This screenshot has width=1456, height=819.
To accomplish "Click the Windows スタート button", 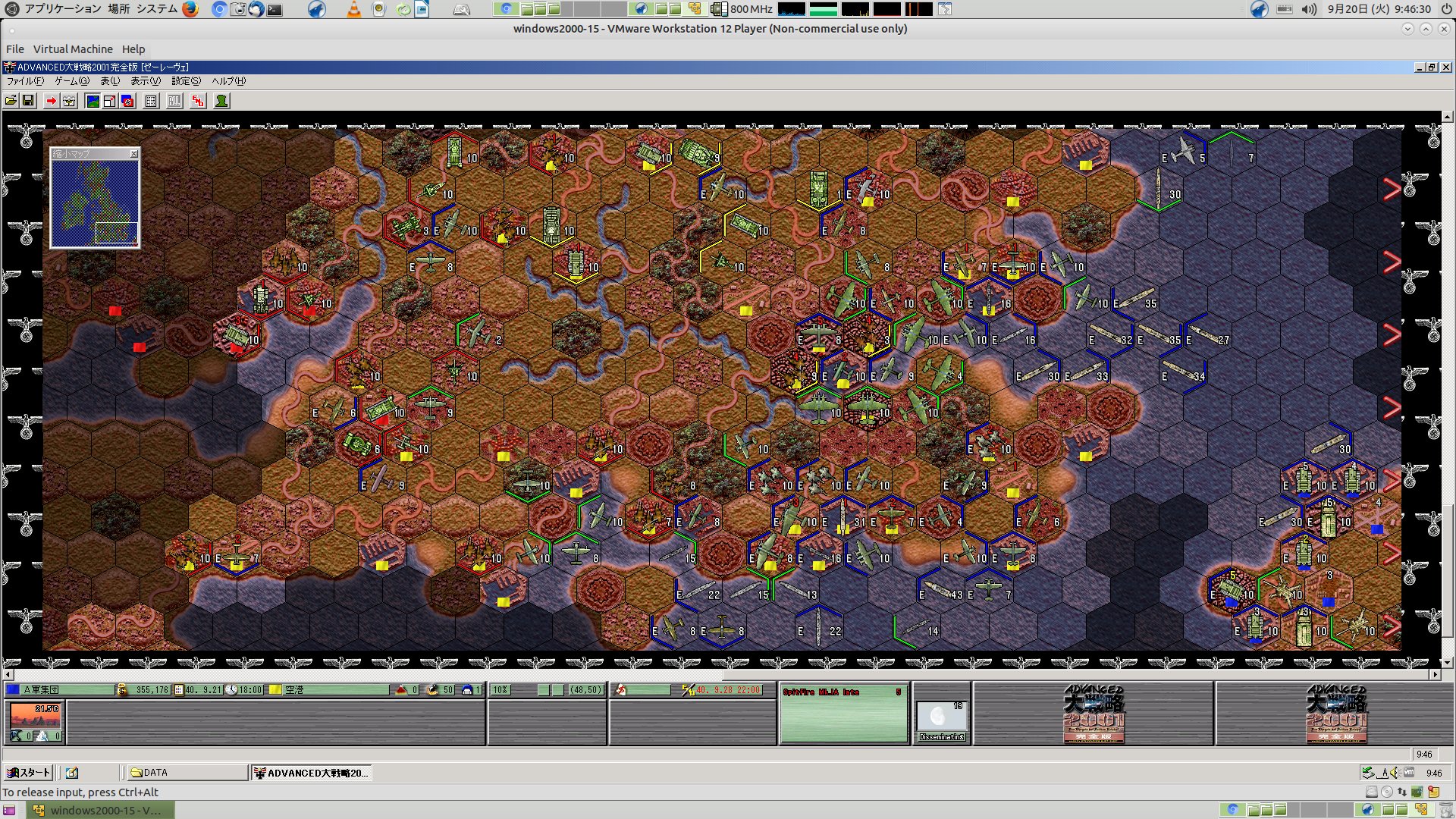I will point(28,773).
